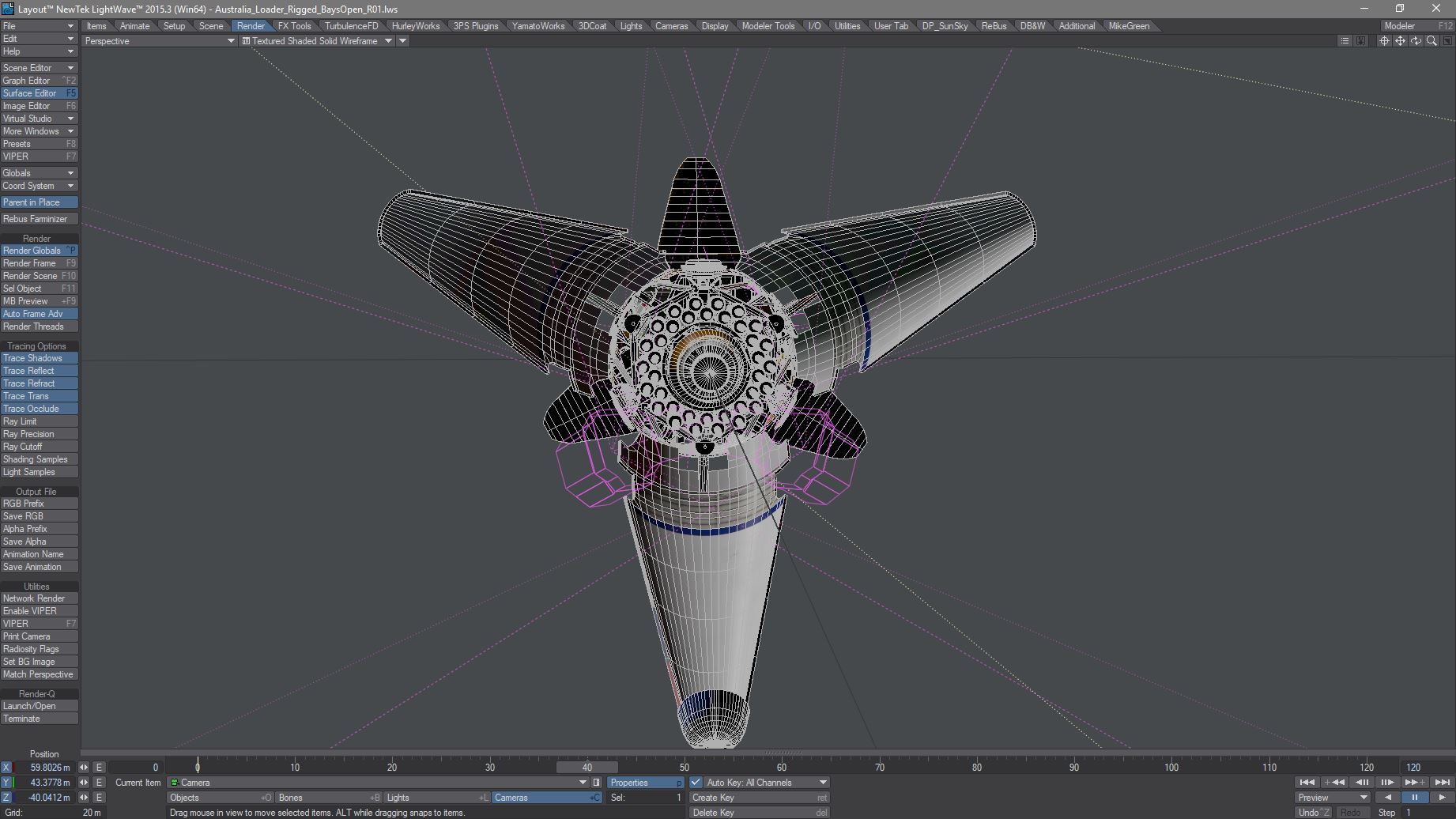
Task: Click the viewport rotate icon
Action: click(1416, 41)
